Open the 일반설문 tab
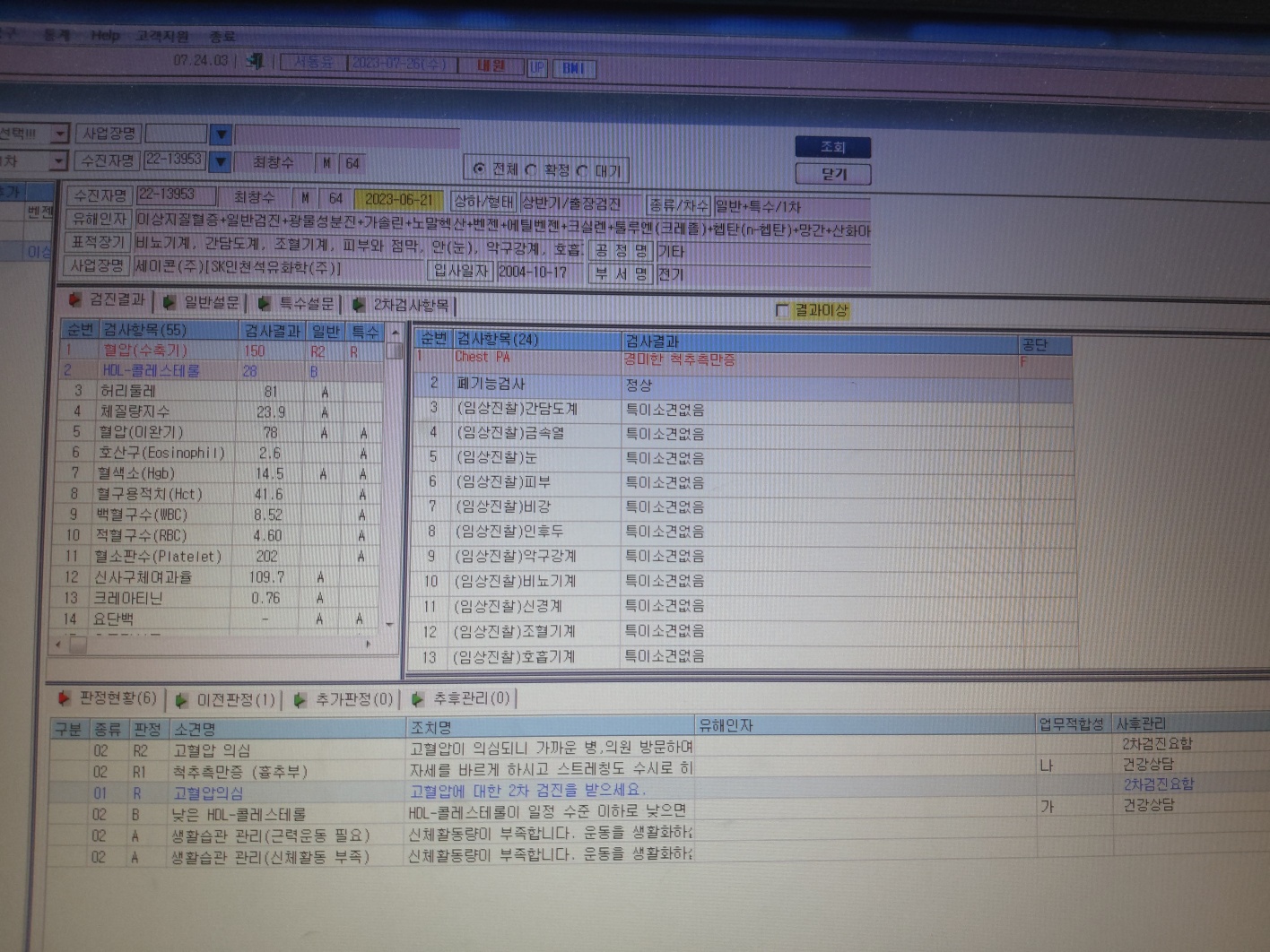 pos(204,302)
